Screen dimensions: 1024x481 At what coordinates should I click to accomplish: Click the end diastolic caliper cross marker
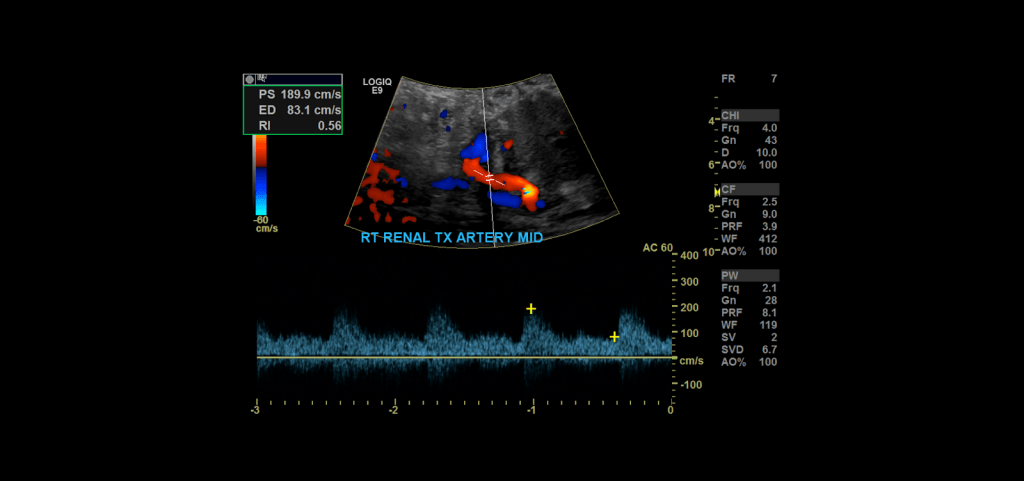pyautogui.click(x=615, y=337)
